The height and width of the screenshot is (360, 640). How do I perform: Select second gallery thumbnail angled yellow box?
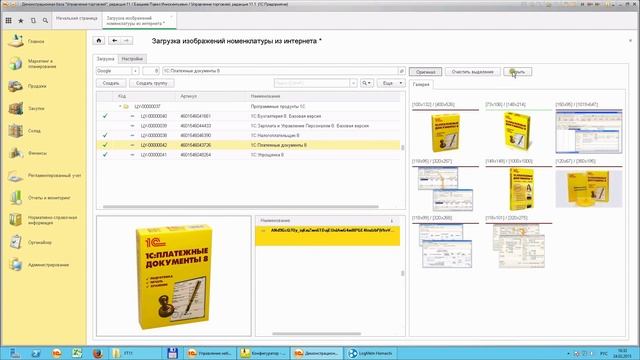518,131
